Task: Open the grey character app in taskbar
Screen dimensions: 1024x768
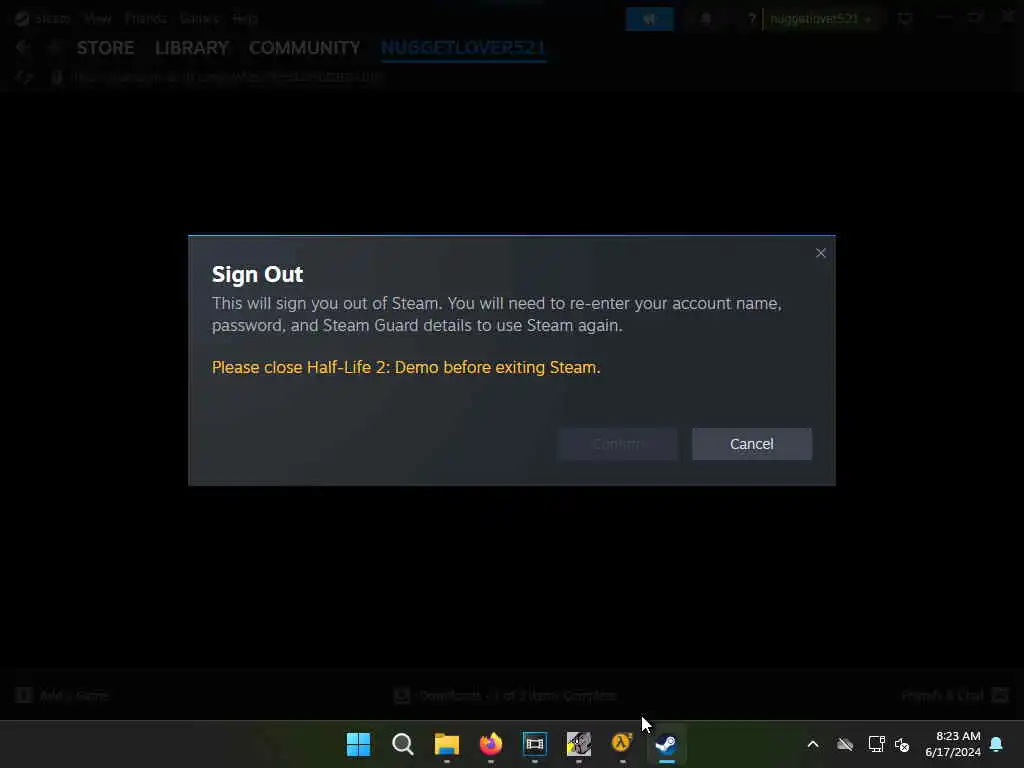Action: pos(579,744)
